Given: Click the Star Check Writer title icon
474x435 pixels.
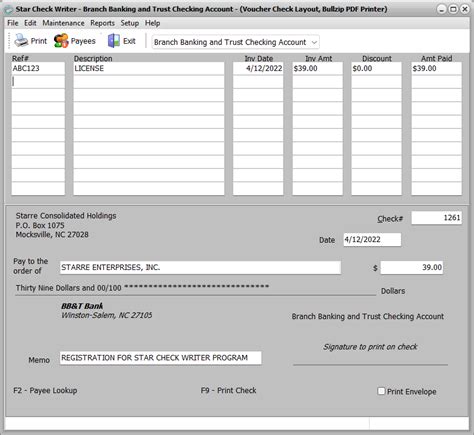Looking at the screenshot, I should tap(8, 9).
